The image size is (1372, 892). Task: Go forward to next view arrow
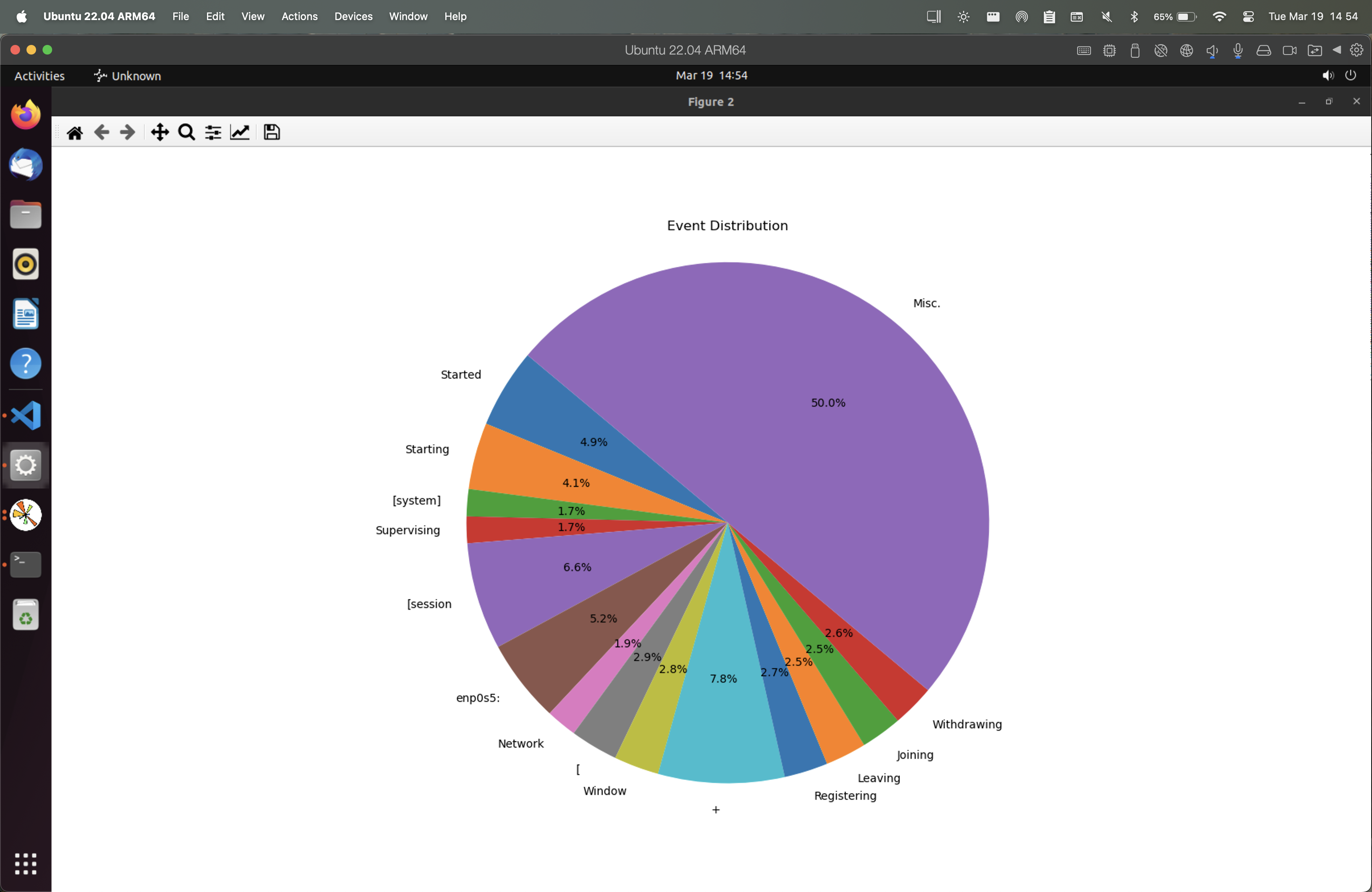tap(128, 132)
